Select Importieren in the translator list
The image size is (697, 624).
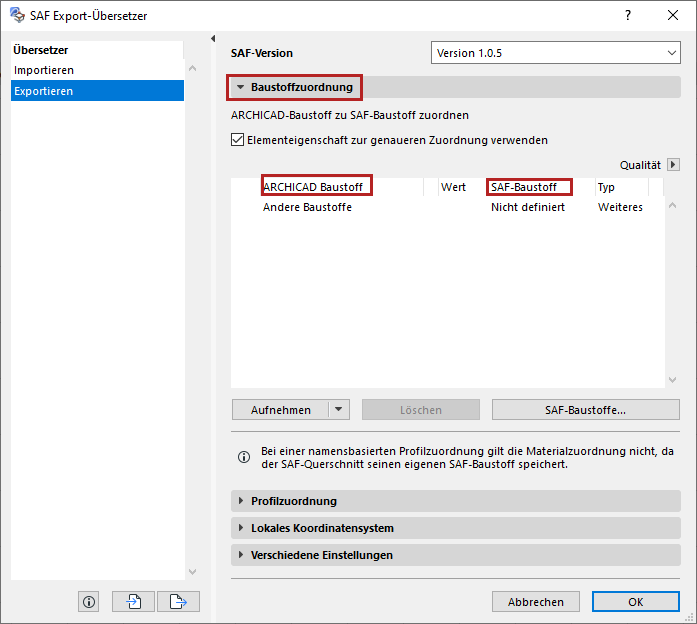(44, 70)
